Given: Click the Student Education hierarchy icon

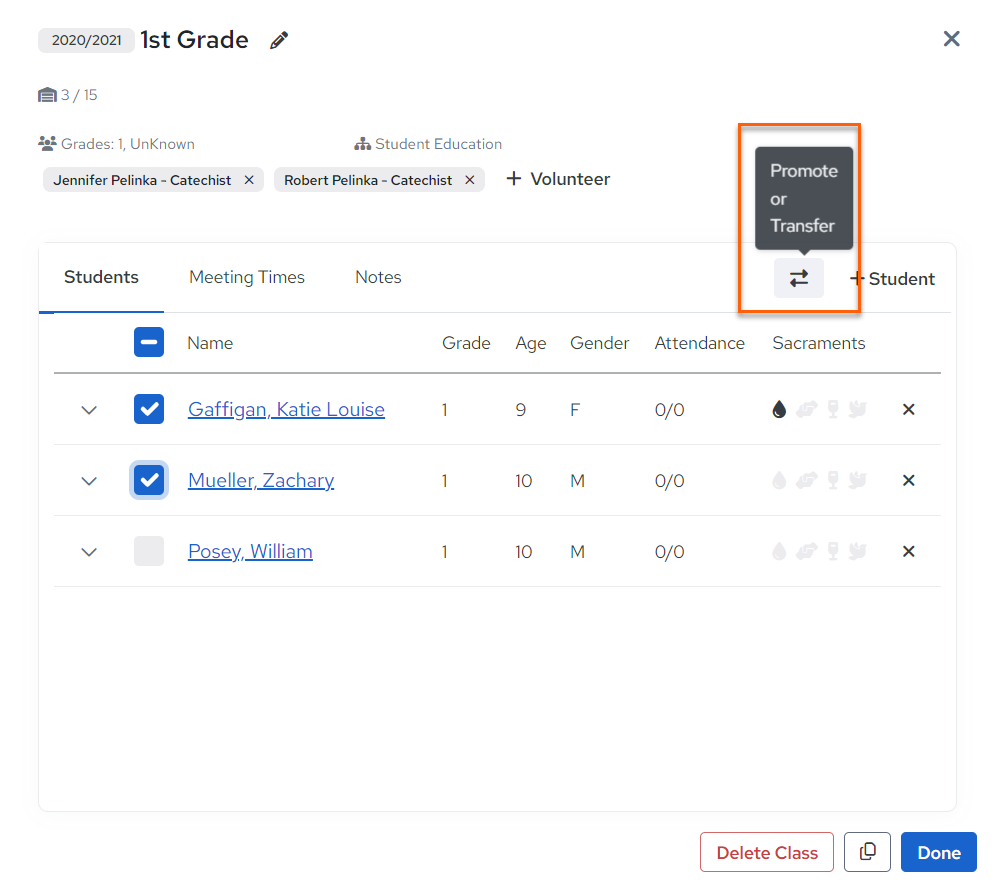Looking at the screenshot, I should click(x=363, y=144).
